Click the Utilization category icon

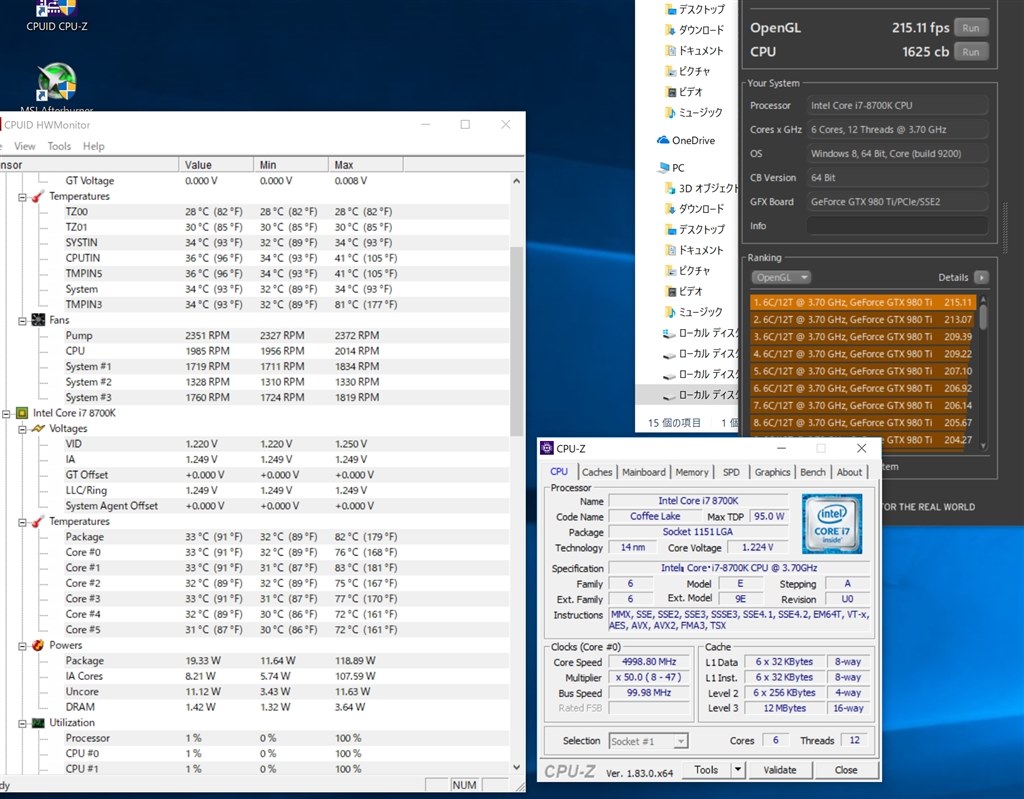click(37, 722)
